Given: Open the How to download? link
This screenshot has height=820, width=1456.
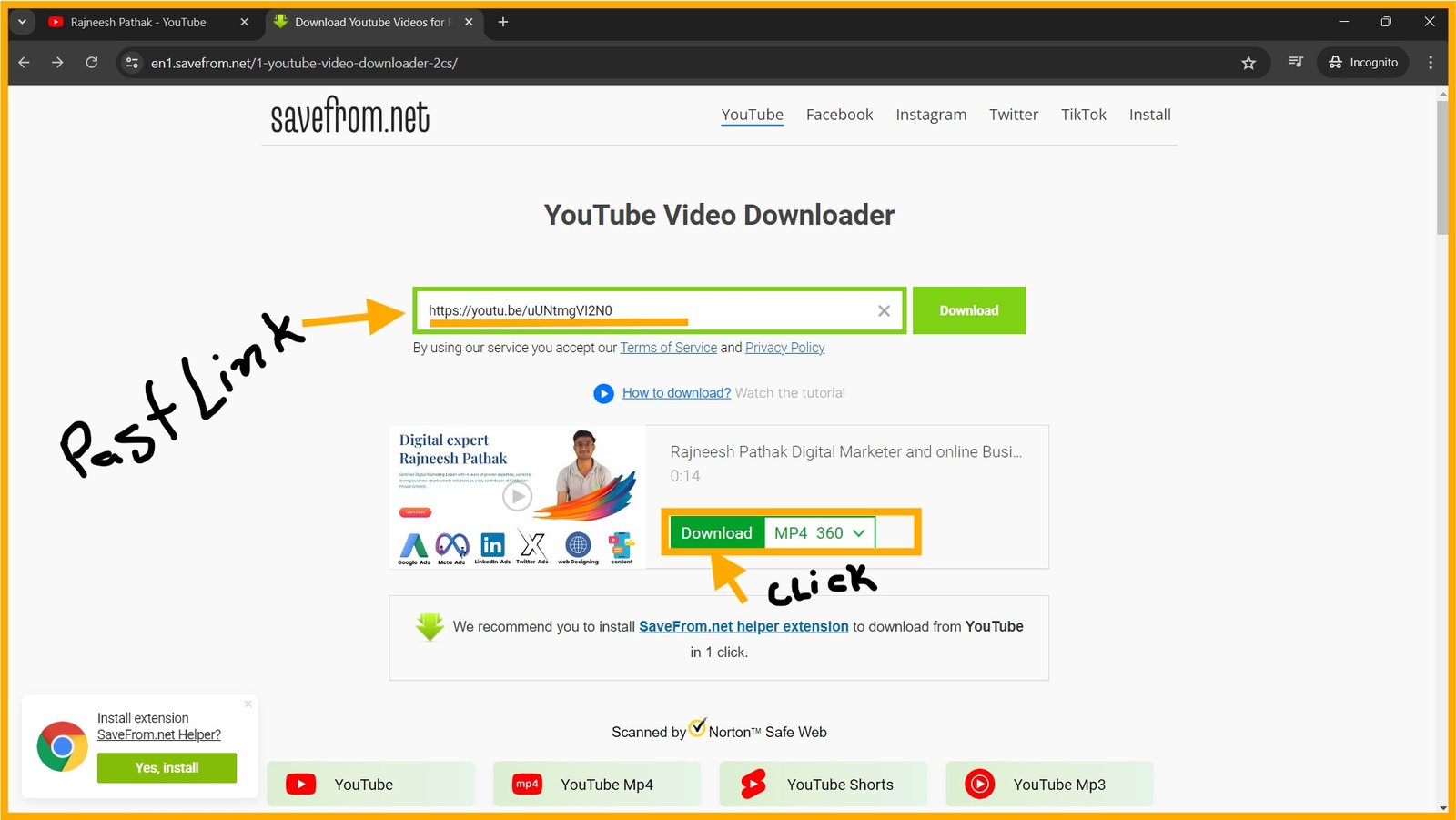Looking at the screenshot, I should pyautogui.click(x=676, y=393).
